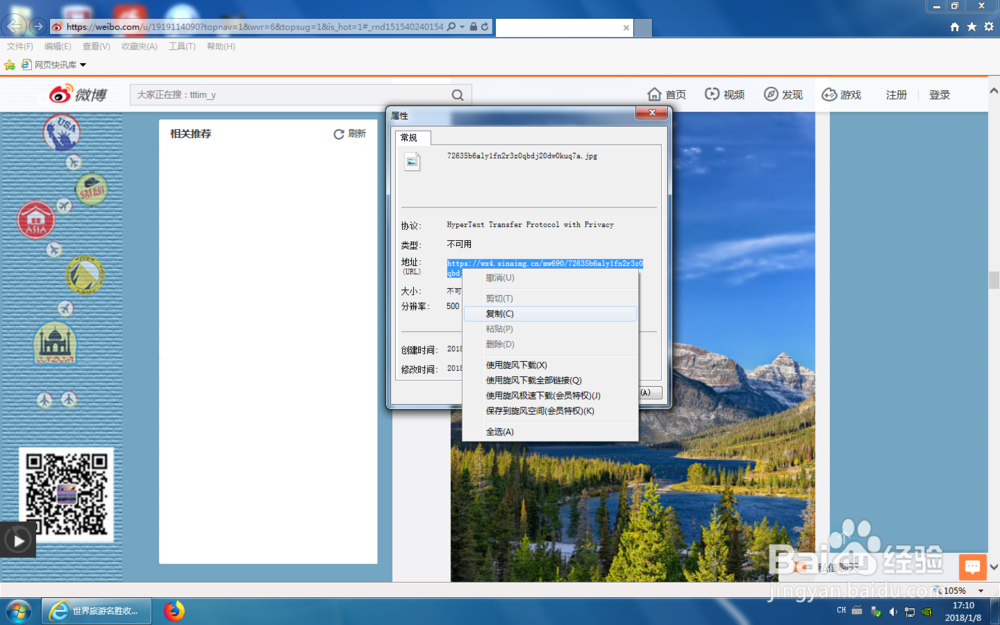Click the Weibo search magnifier button
The image size is (1000, 625).
(x=457, y=95)
